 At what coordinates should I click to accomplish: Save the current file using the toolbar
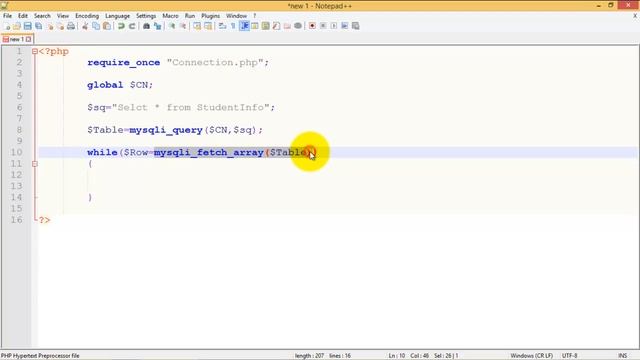tap(27, 26)
